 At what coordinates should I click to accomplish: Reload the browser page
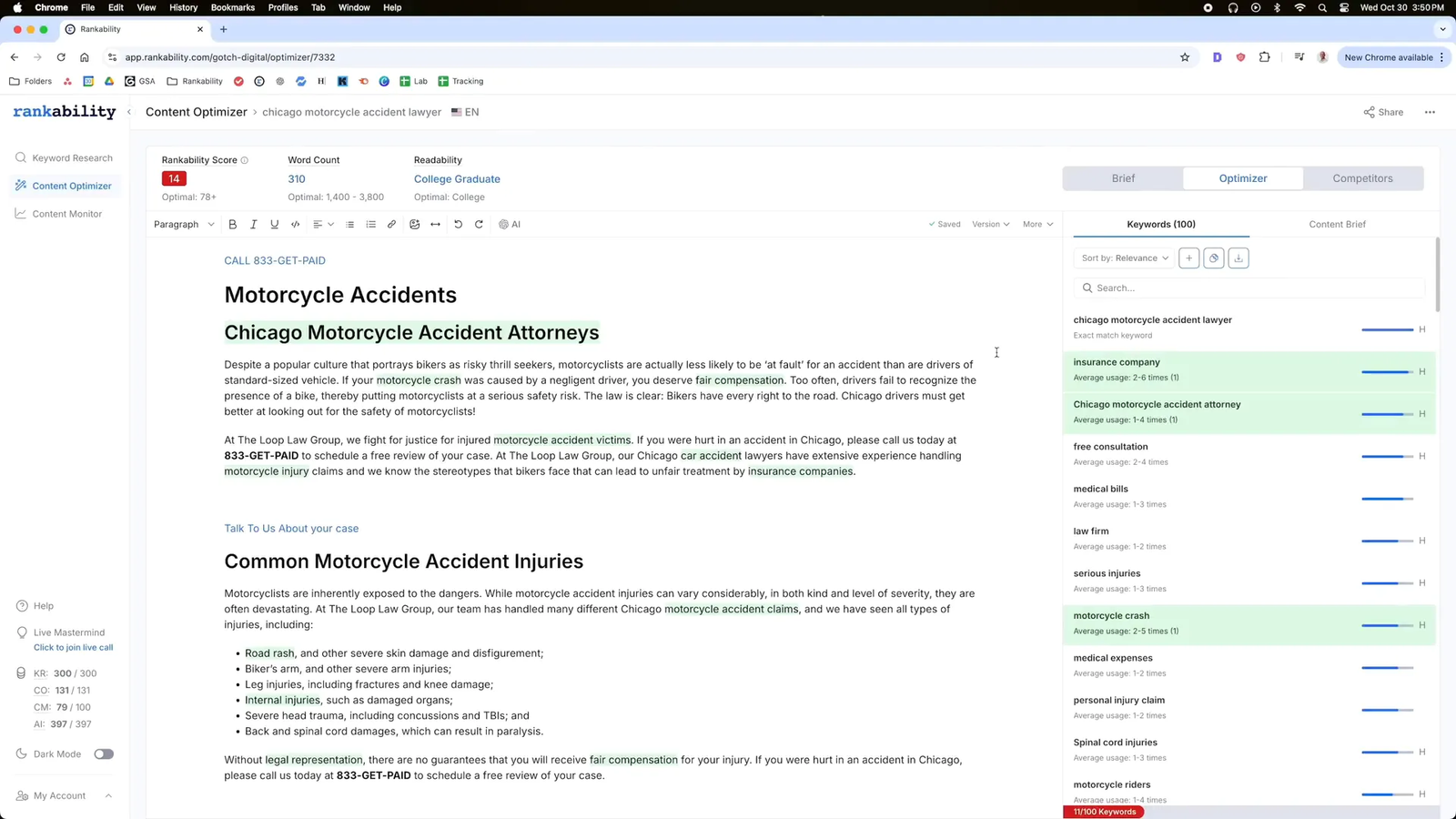tap(61, 57)
